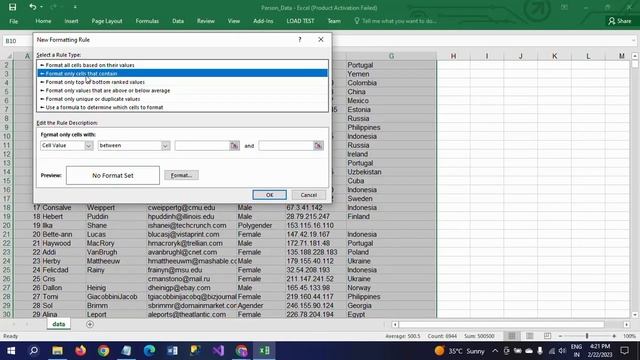Click the Tell me what you want search box
640x360 pixels.
[x=396, y=21]
